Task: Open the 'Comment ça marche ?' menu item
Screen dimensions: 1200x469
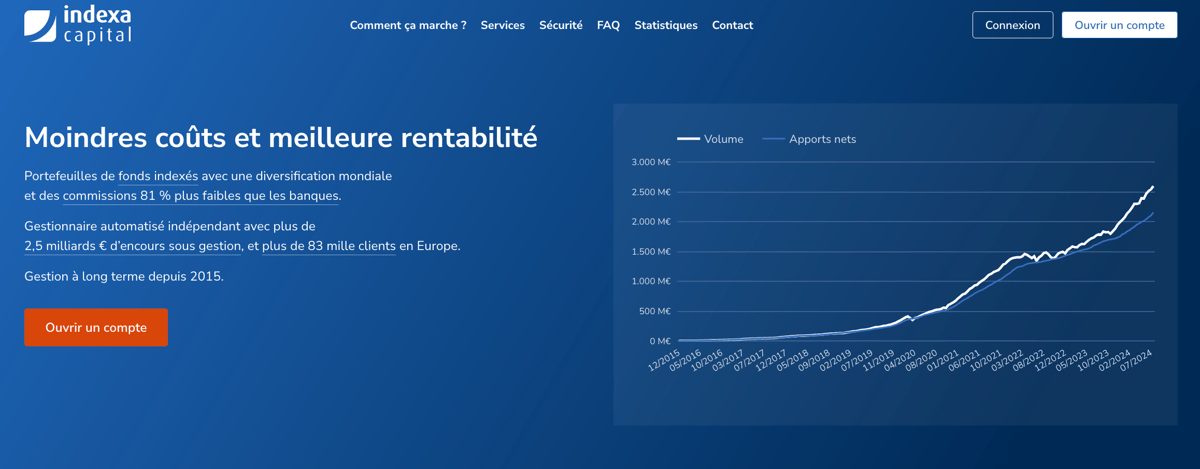Action: point(408,25)
